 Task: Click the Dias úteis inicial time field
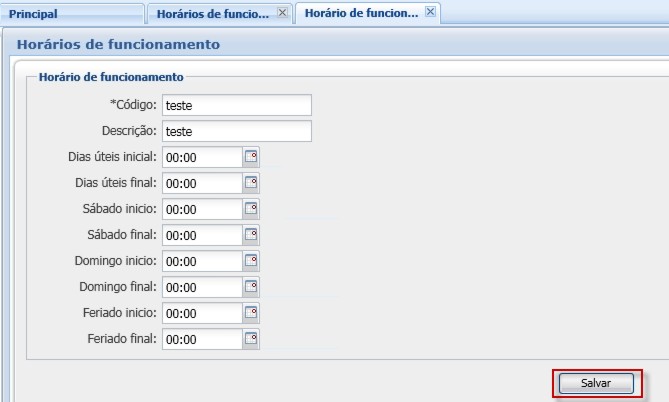[201, 157]
